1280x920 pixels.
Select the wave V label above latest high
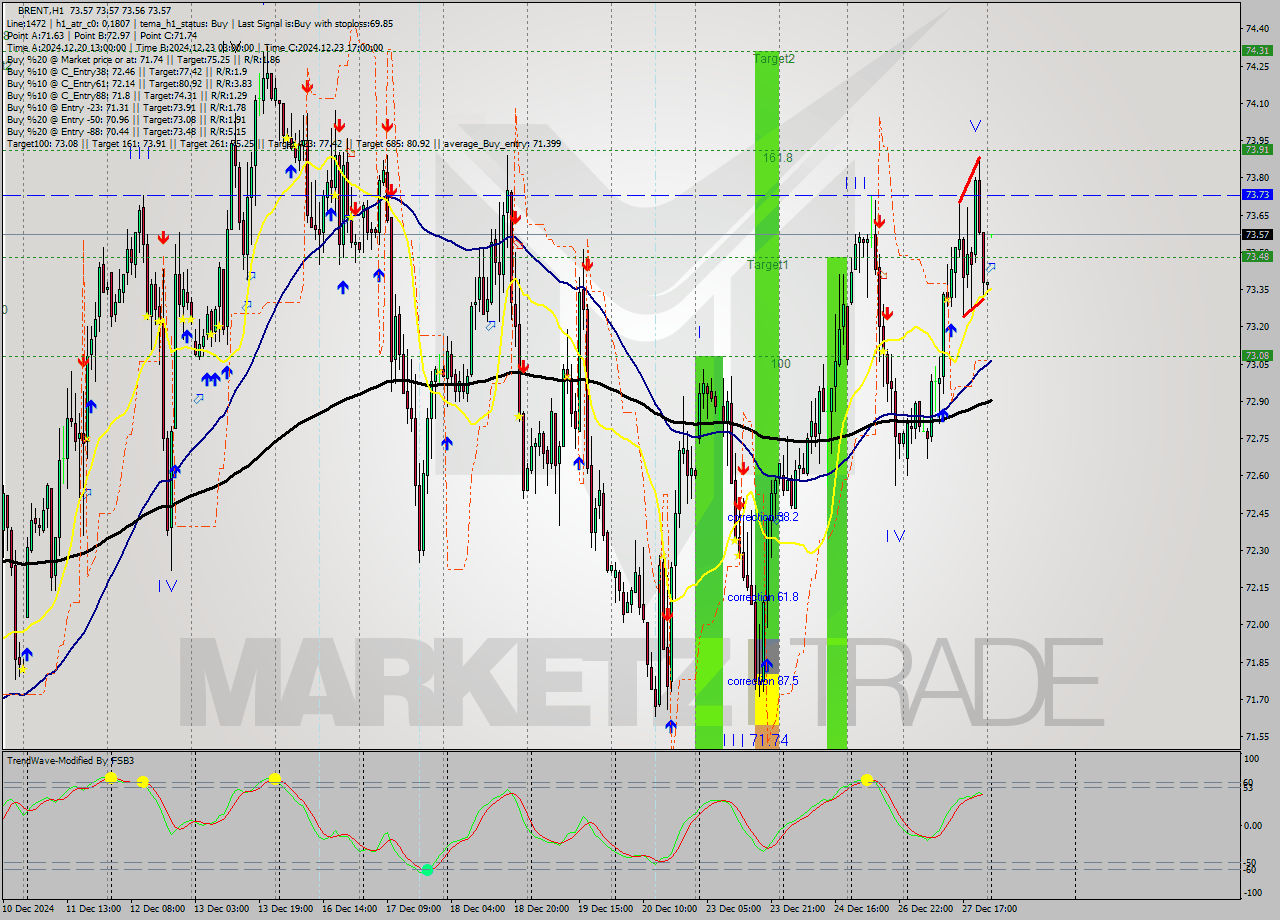[x=975, y=126]
